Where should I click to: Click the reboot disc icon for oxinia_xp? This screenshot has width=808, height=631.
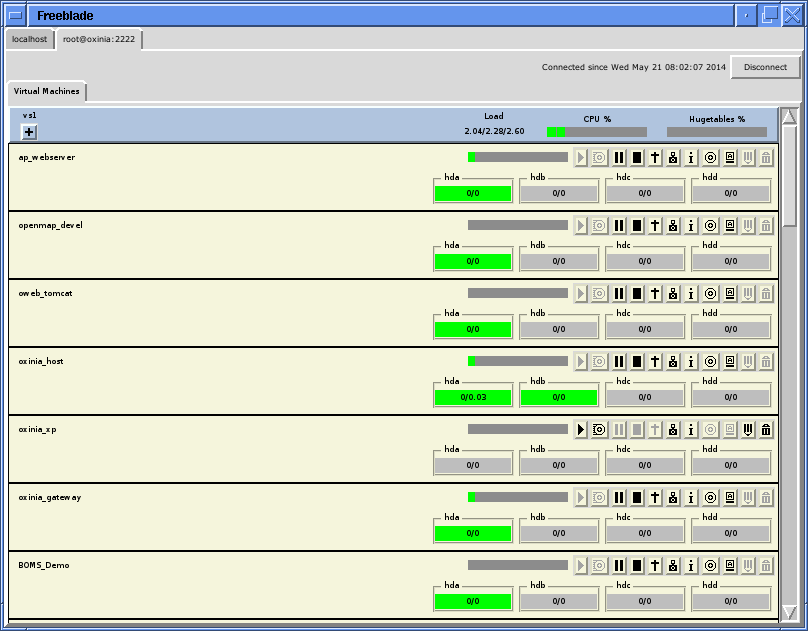point(598,429)
